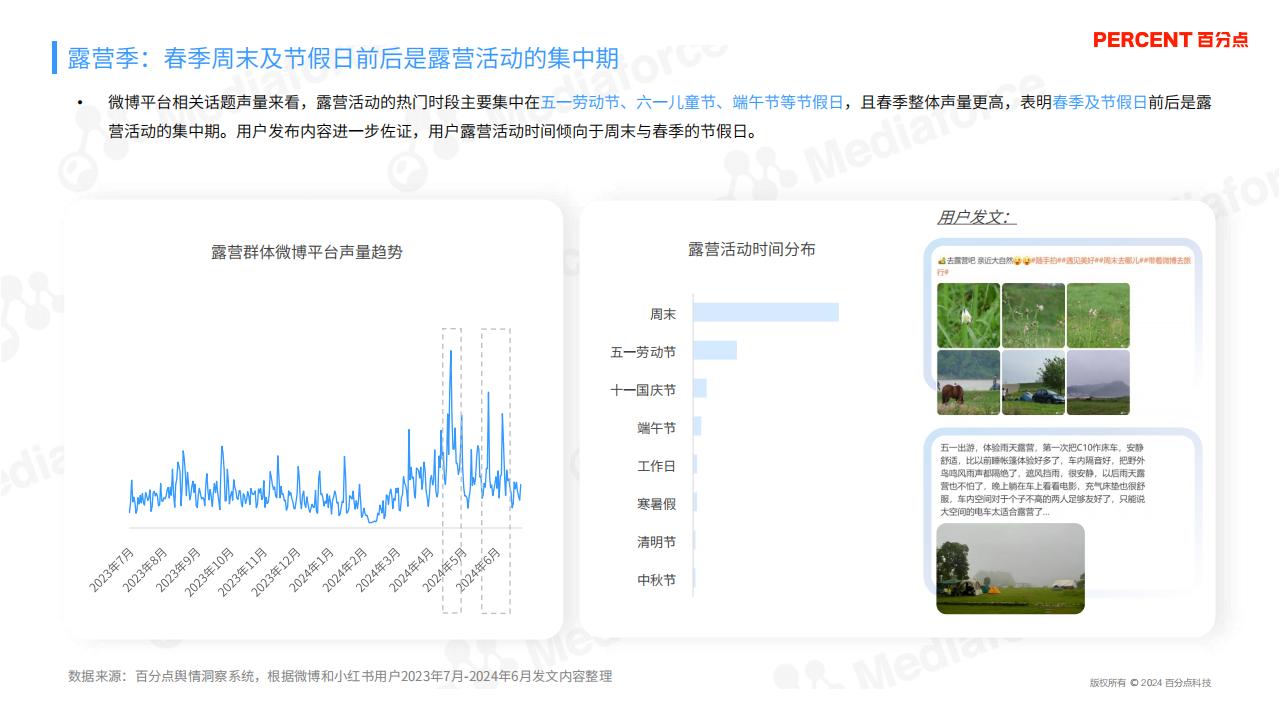Image resolution: width=1280 pixels, height=720 pixels.
Task: Select the slide title beginning 露营季
Action: tap(343, 58)
